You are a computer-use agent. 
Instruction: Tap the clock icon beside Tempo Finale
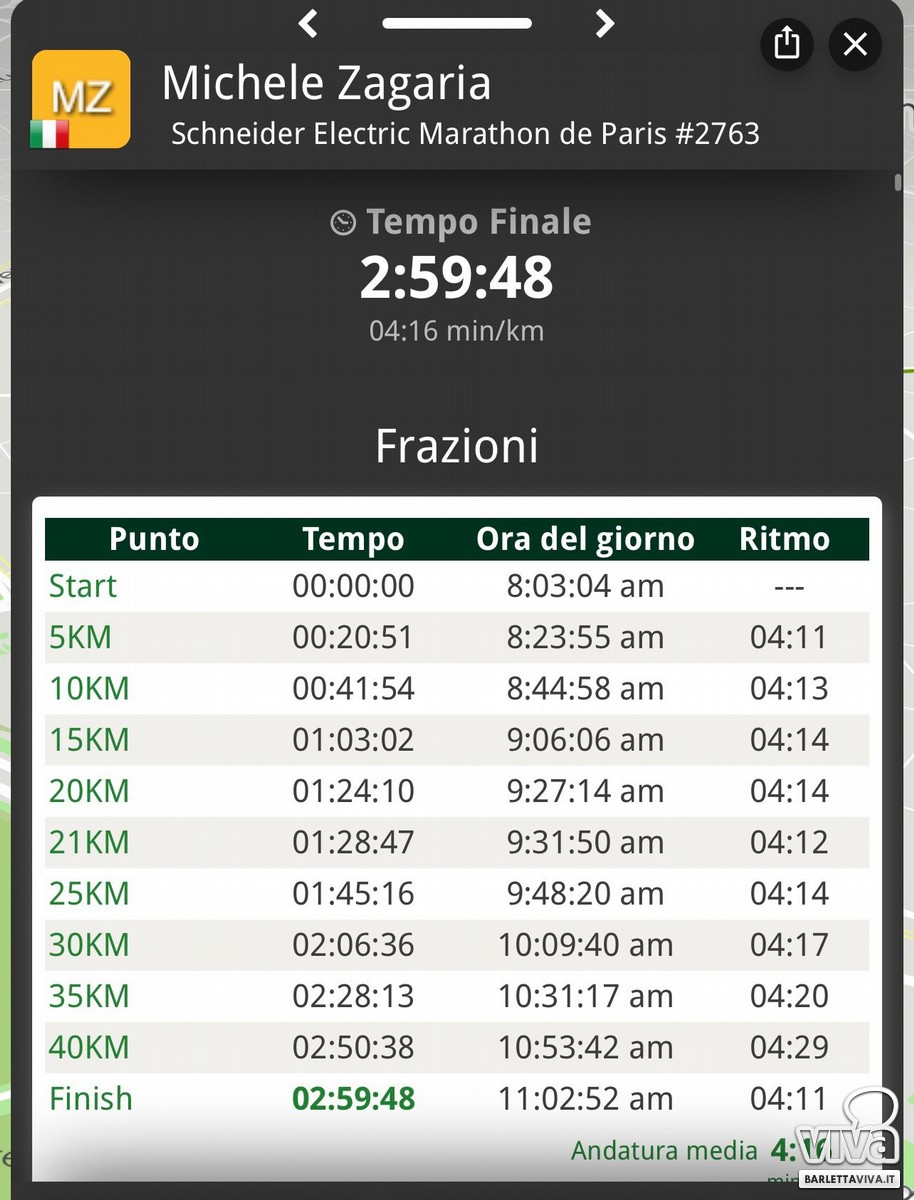[343, 222]
